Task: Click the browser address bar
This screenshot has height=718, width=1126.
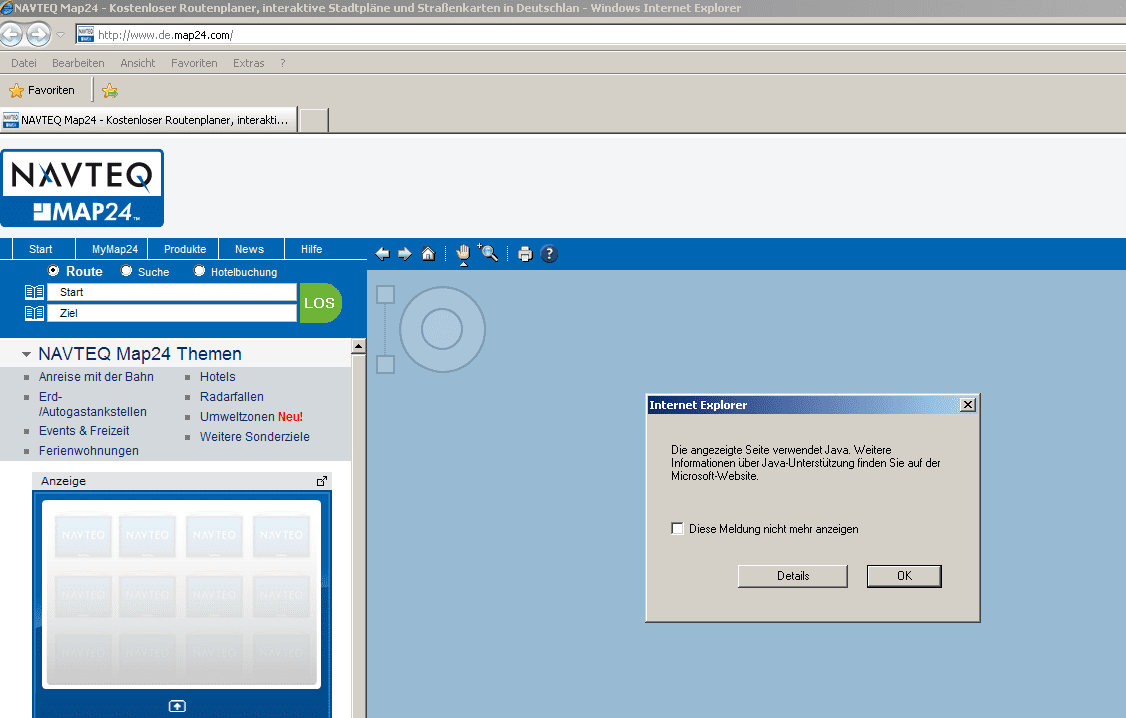Action: pos(600,34)
